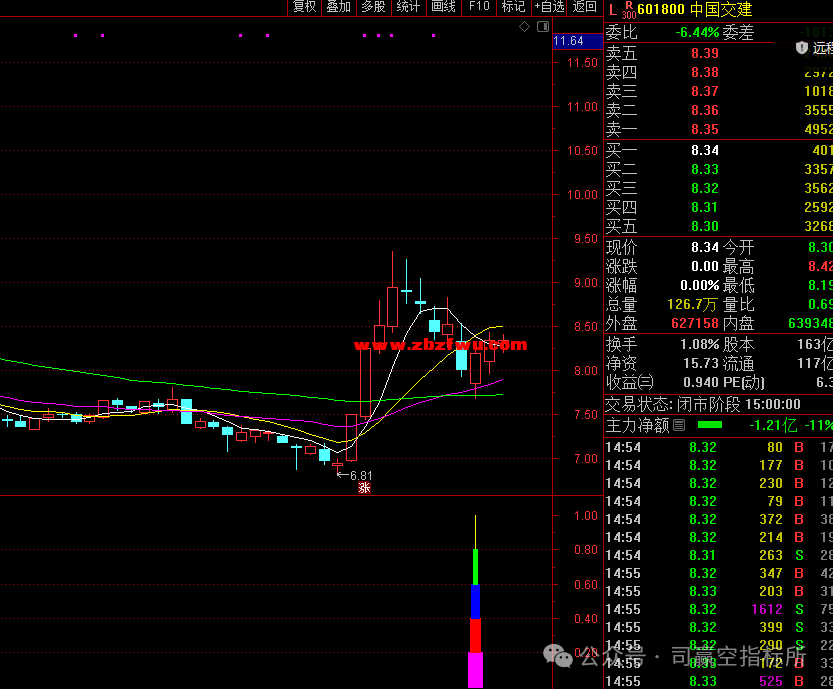Click the 今开 label
This screenshot has width=833, height=689.
(x=738, y=248)
